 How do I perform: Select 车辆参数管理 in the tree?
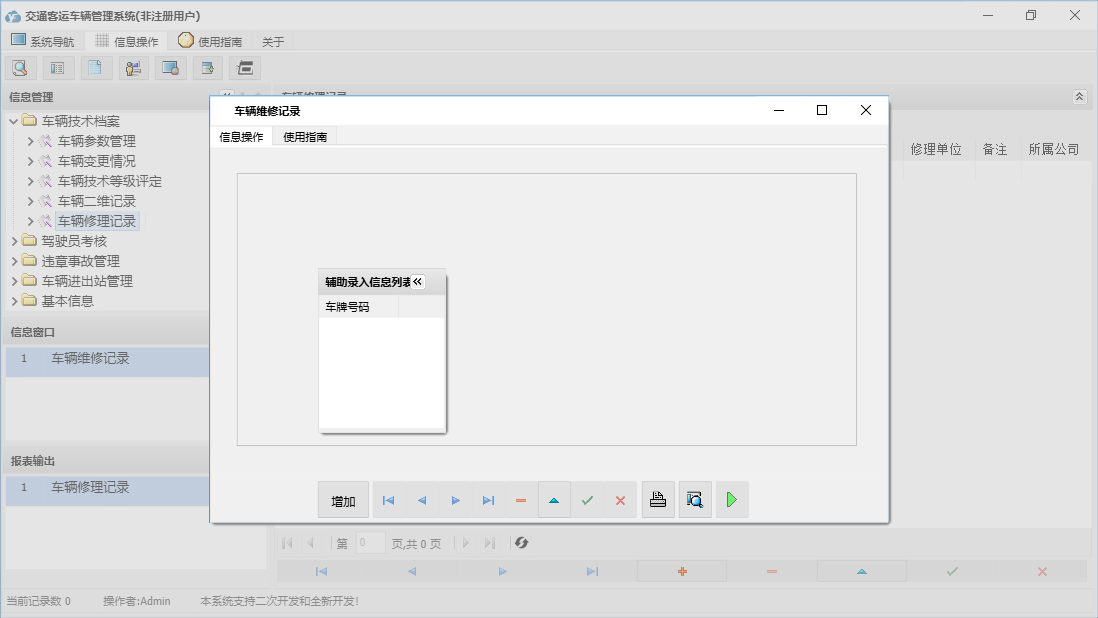(96, 141)
